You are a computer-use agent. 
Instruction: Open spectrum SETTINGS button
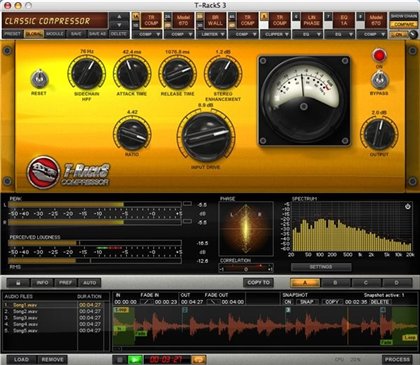[x=321, y=267]
